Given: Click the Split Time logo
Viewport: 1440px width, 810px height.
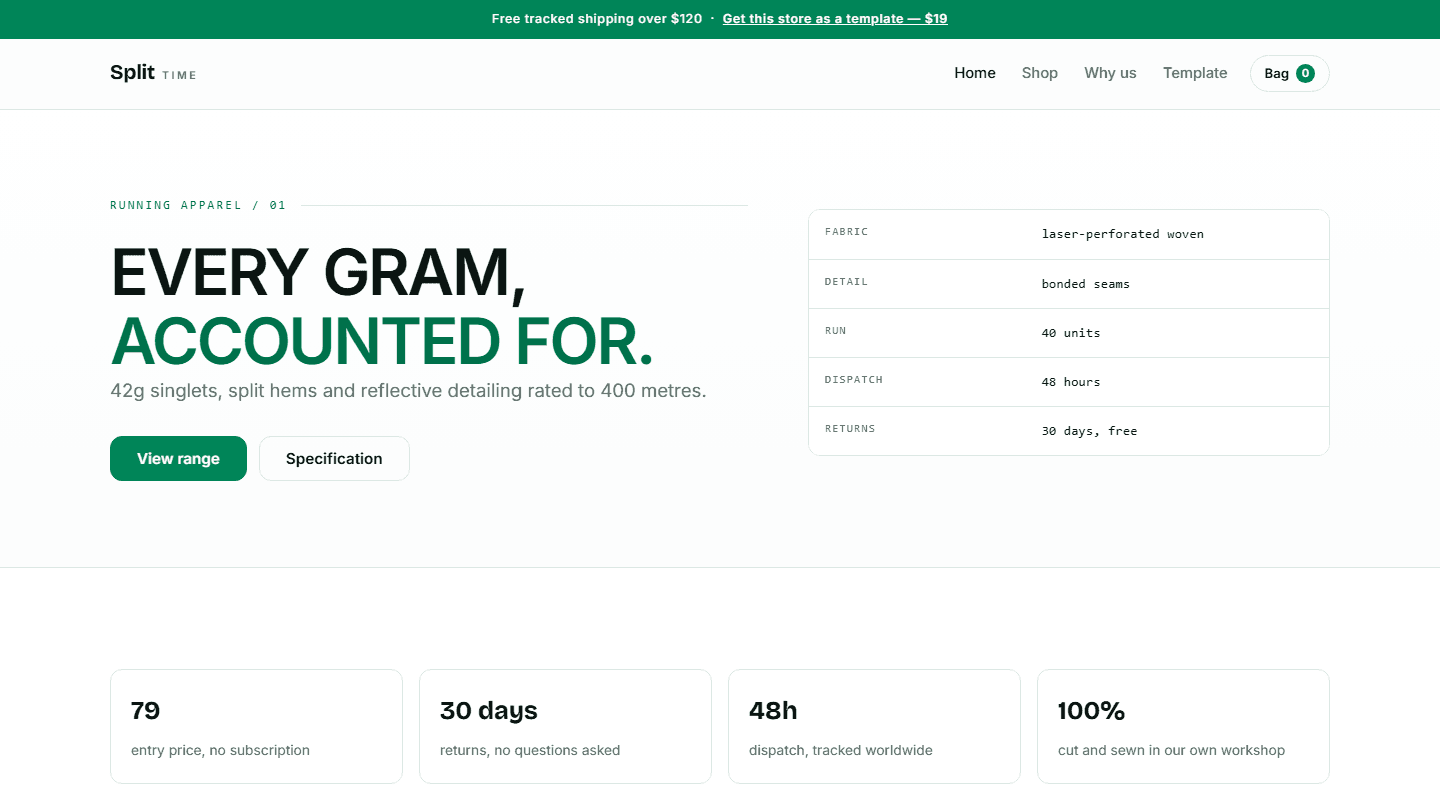Looking at the screenshot, I should click(x=153, y=73).
